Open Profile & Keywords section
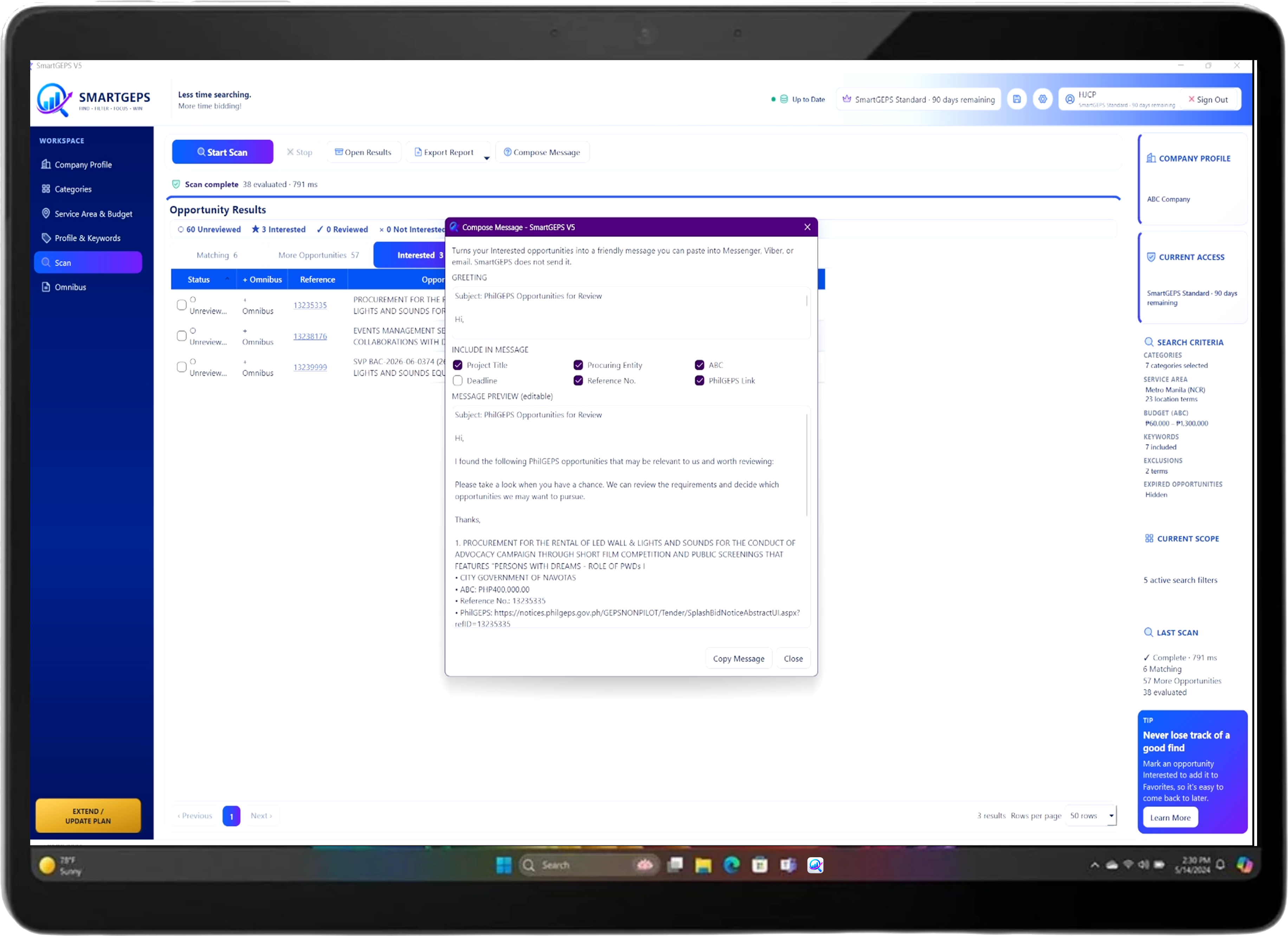Viewport: 1288px width, 936px height. pyautogui.click(x=88, y=238)
